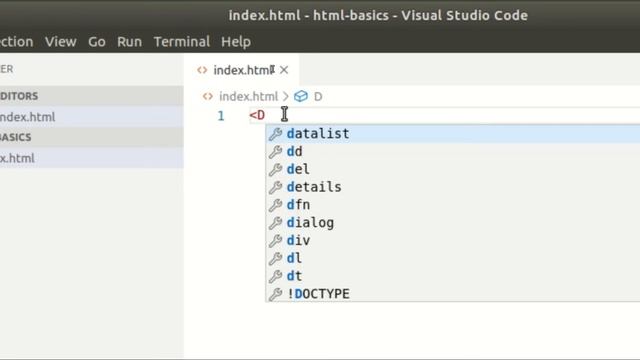
Task: Select the dialog suggestion
Action: pos(453,222)
